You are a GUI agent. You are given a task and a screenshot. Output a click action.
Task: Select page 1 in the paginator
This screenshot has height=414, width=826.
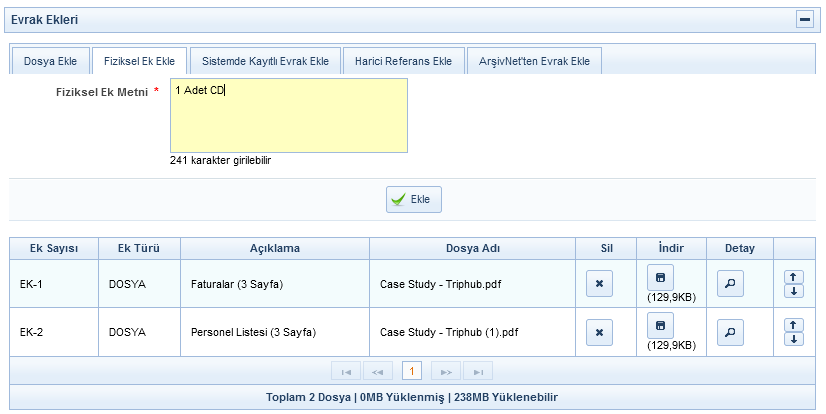click(x=411, y=372)
